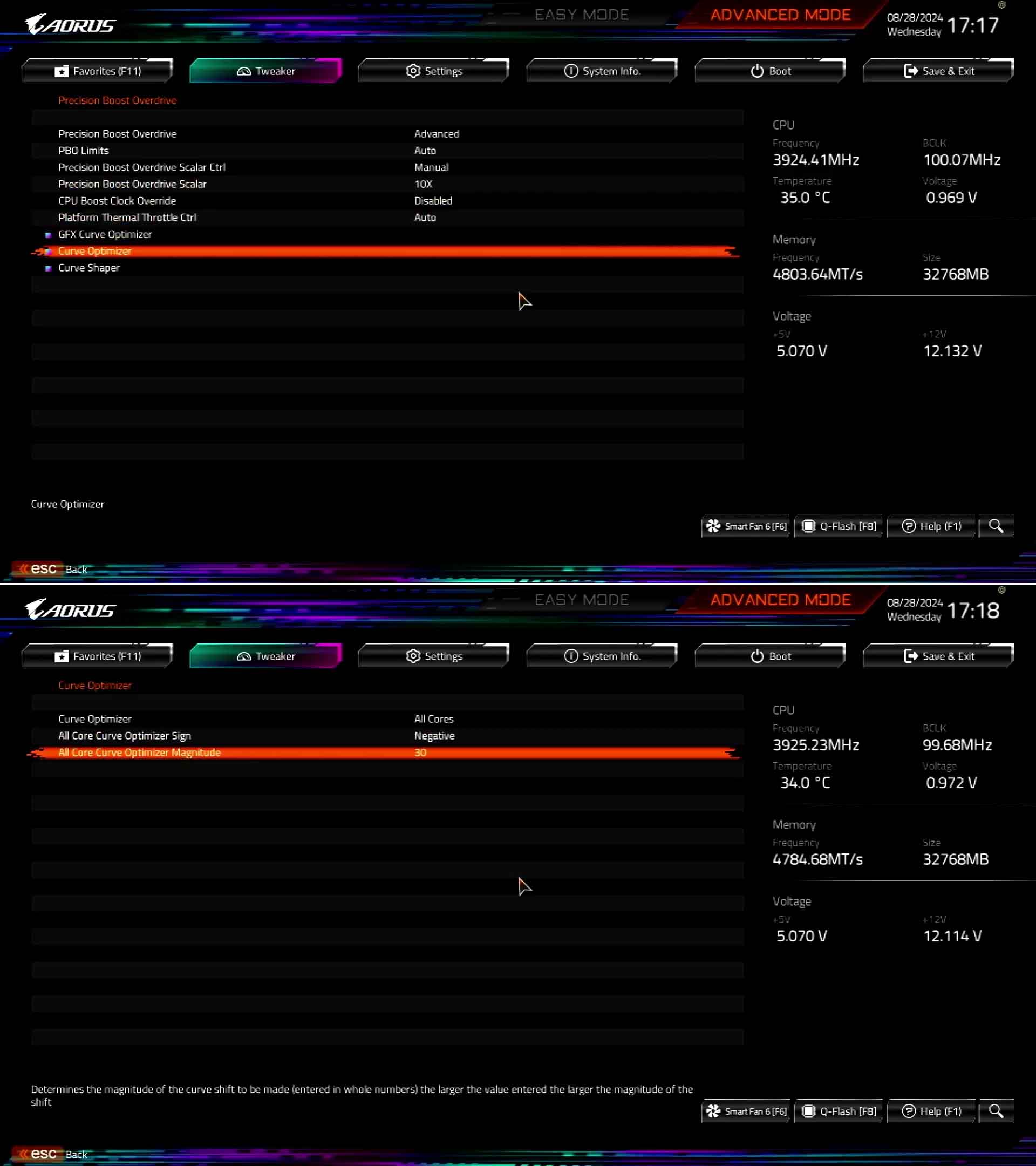Switch to Settings tab on the 17:17 screen
The height and width of the screenshot is (1166, 1036).
click(x=433, y=71)
